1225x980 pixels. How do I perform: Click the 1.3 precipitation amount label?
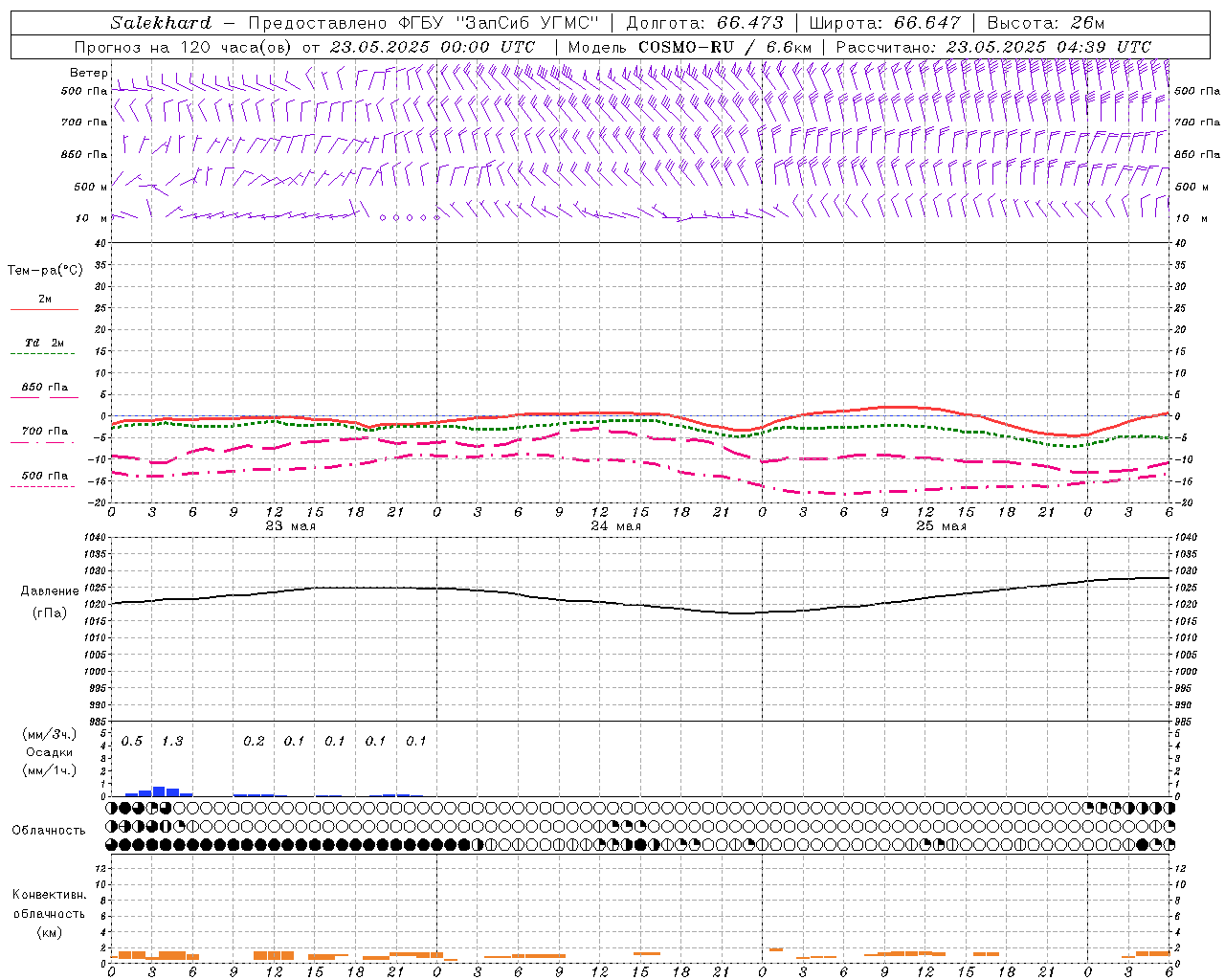click(172, 741)
